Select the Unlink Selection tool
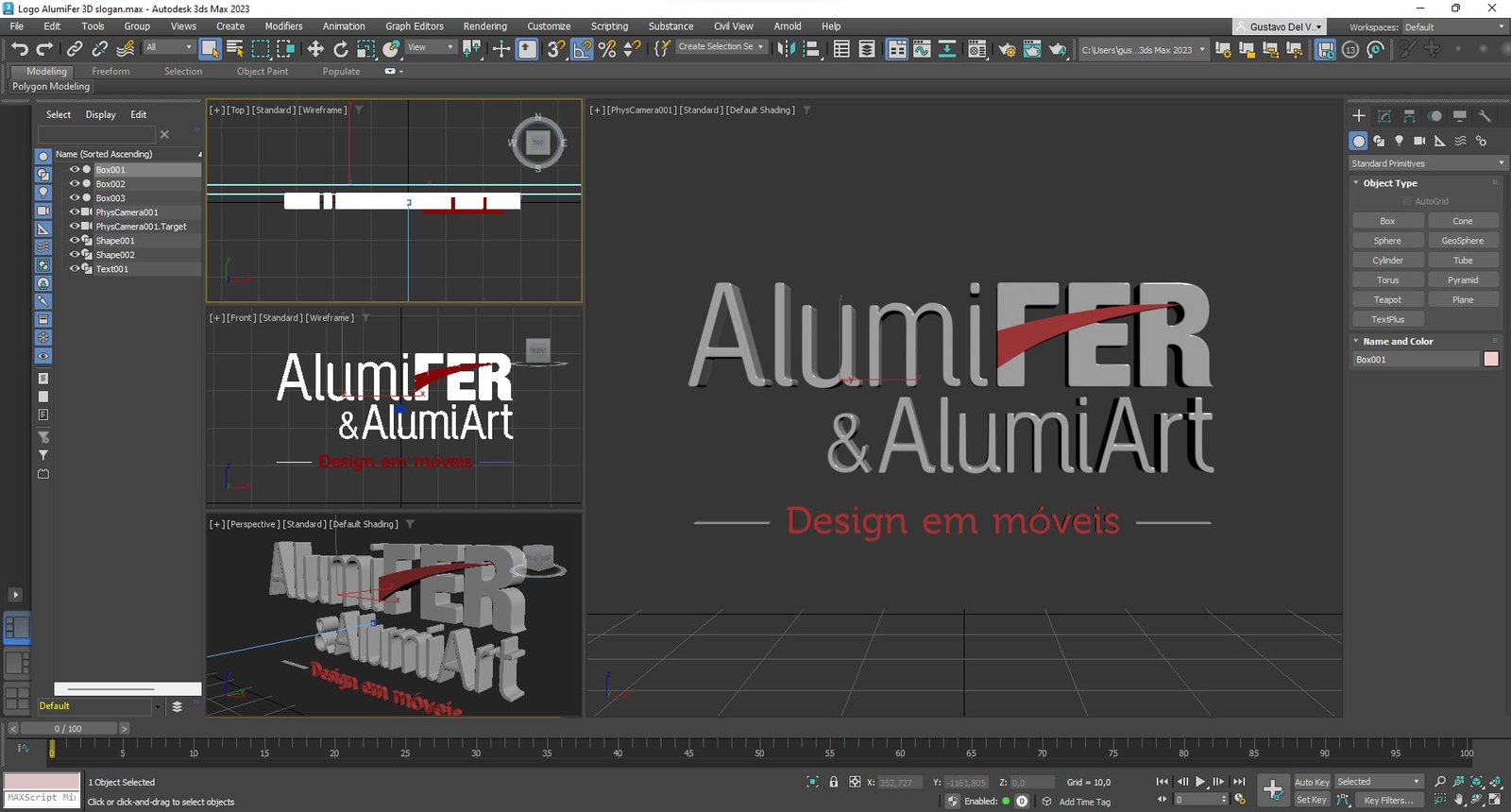Image resolution: width=1511 pixels, height=812 pixels. (99, 48)
